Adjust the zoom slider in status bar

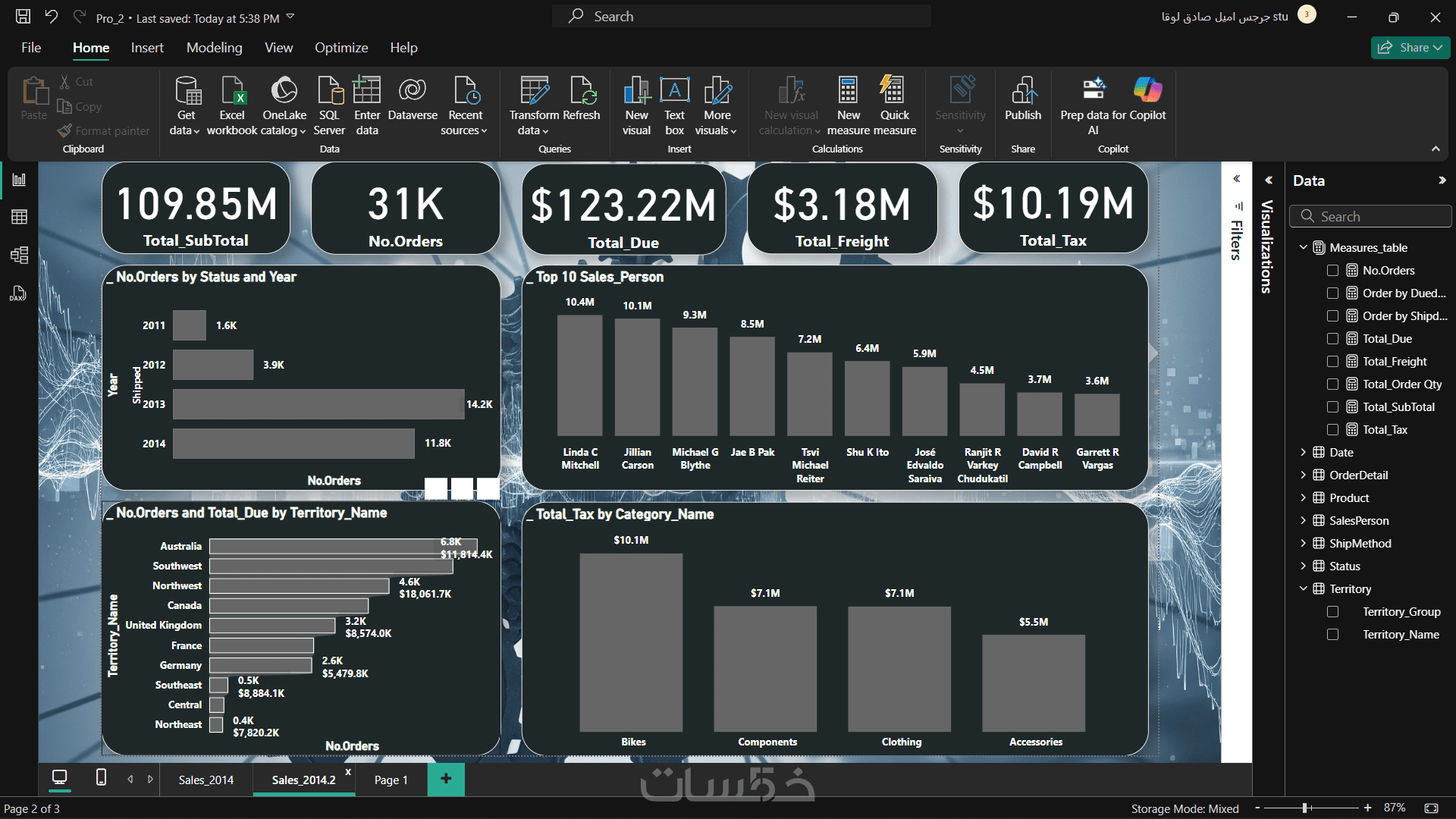click(x=1305, y=808)
